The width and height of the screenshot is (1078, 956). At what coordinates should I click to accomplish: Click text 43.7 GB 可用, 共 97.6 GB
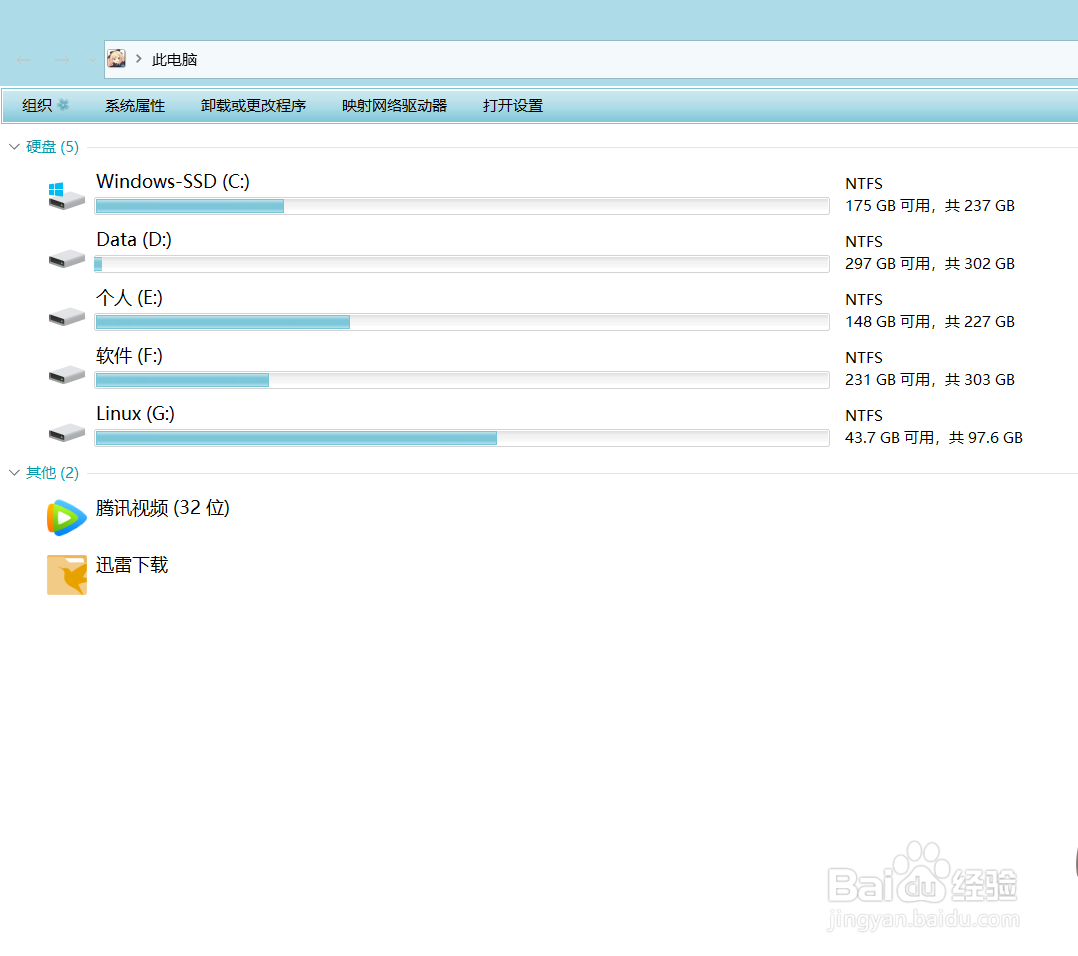(x=934, y=438)
